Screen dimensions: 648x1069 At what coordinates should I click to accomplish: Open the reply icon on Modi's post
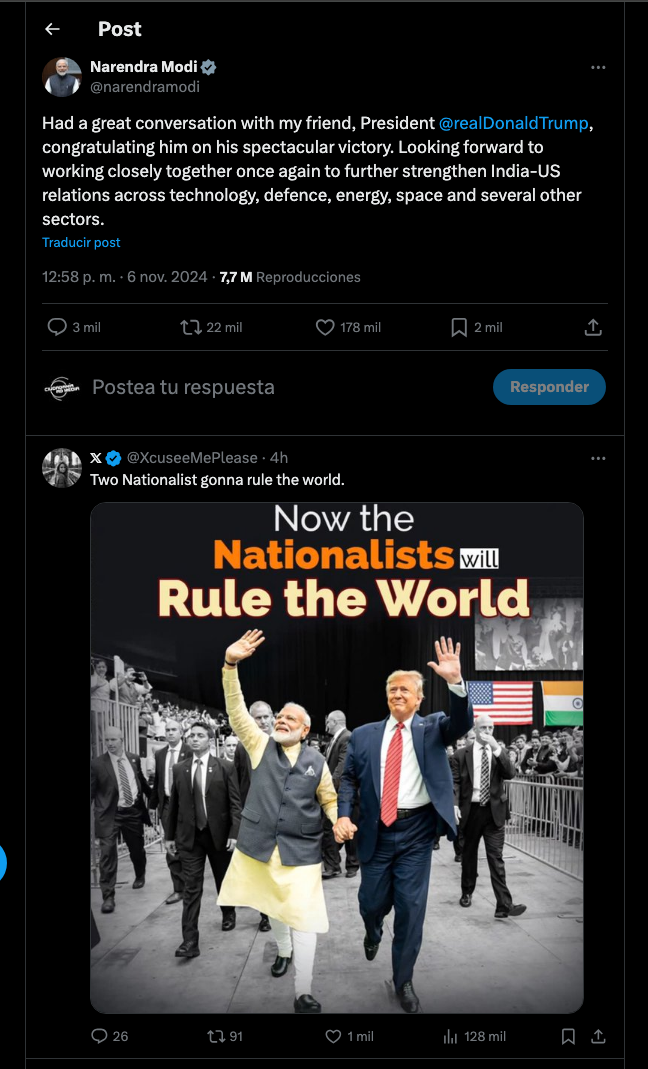pyautogui.click(x=58, y=327)
